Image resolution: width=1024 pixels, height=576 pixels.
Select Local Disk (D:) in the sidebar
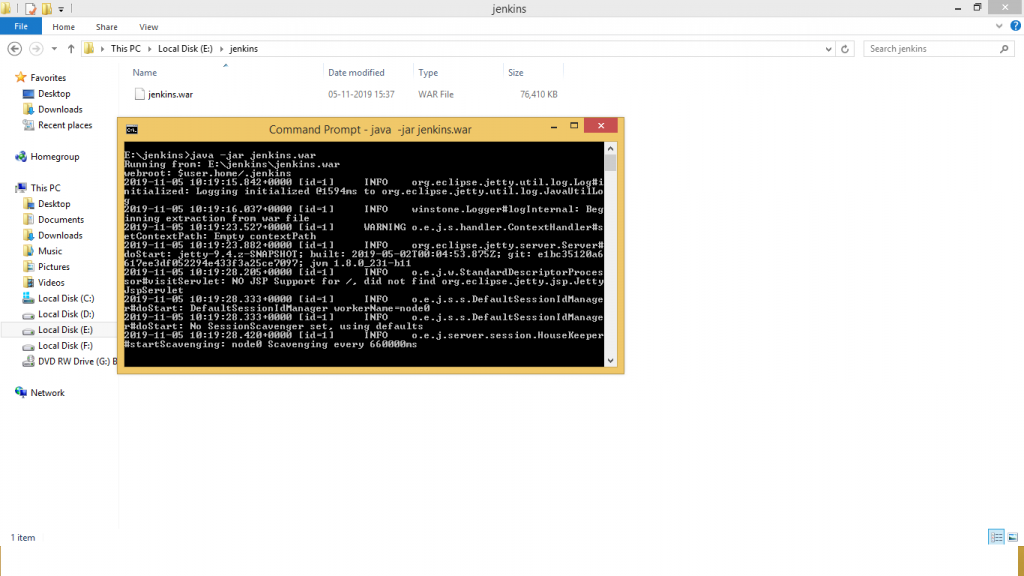(67, 313)
